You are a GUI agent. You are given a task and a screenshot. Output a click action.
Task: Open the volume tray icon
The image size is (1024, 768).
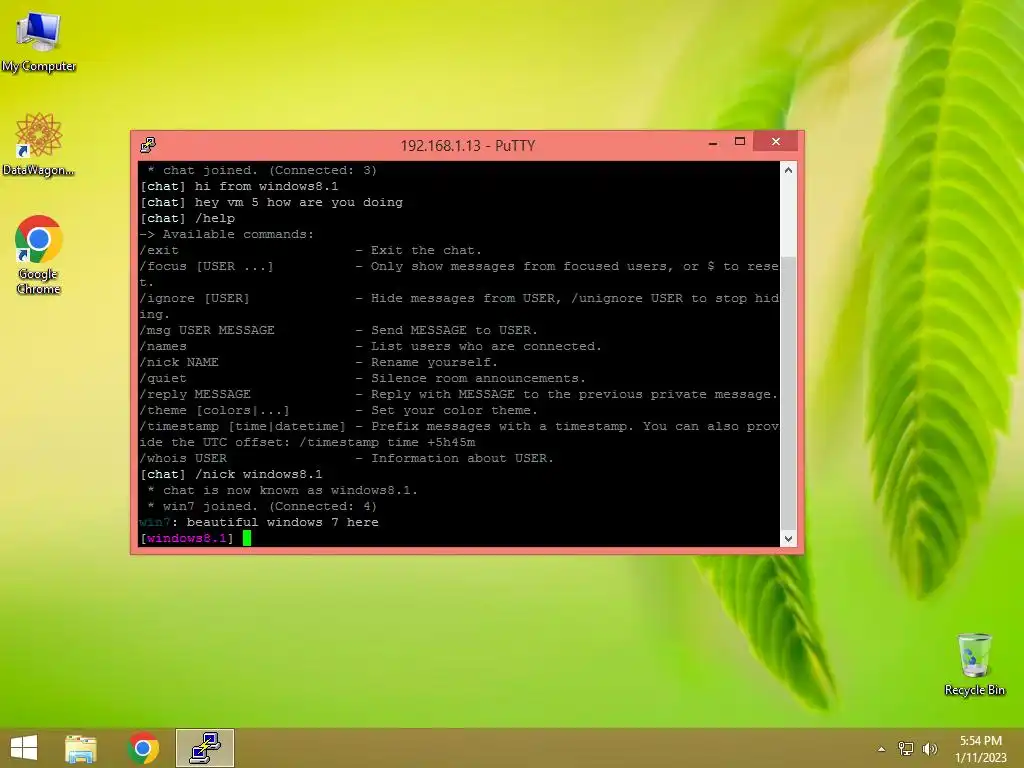pyautogui.click(x=929, y=749)
